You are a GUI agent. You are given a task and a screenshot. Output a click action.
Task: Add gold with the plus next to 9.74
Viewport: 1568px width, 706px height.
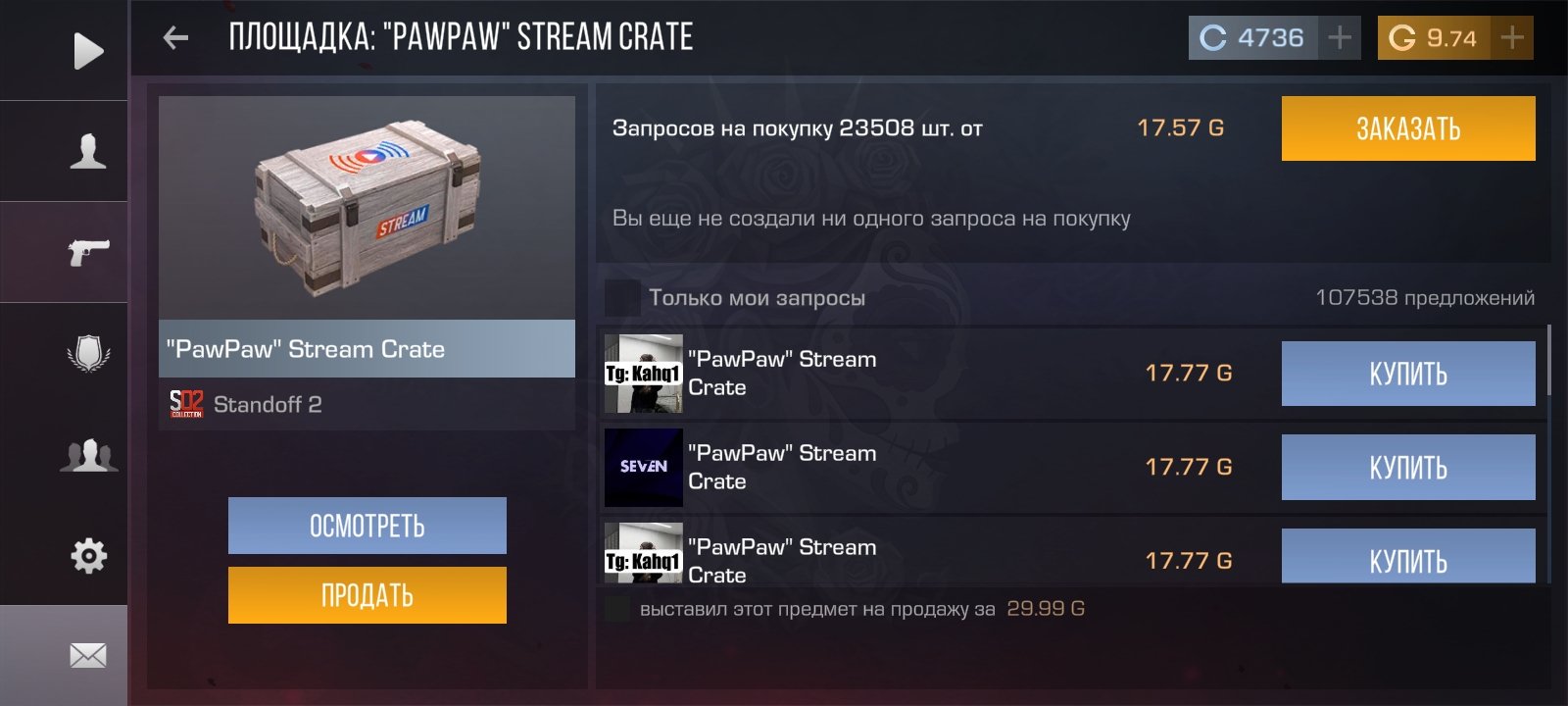(x=1512, y=38)
